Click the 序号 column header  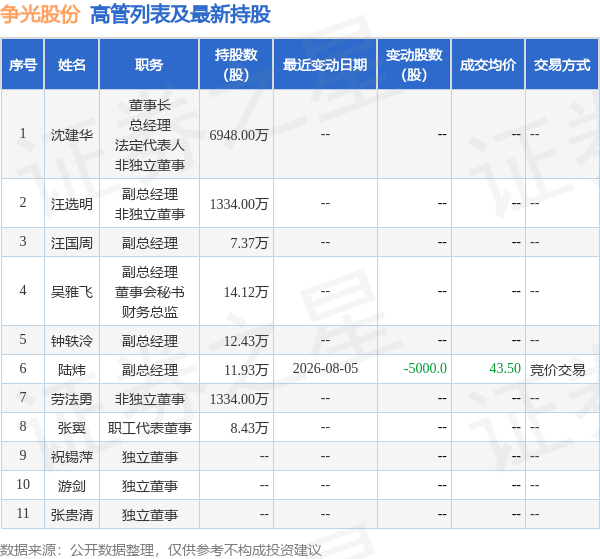coord(23,64)
